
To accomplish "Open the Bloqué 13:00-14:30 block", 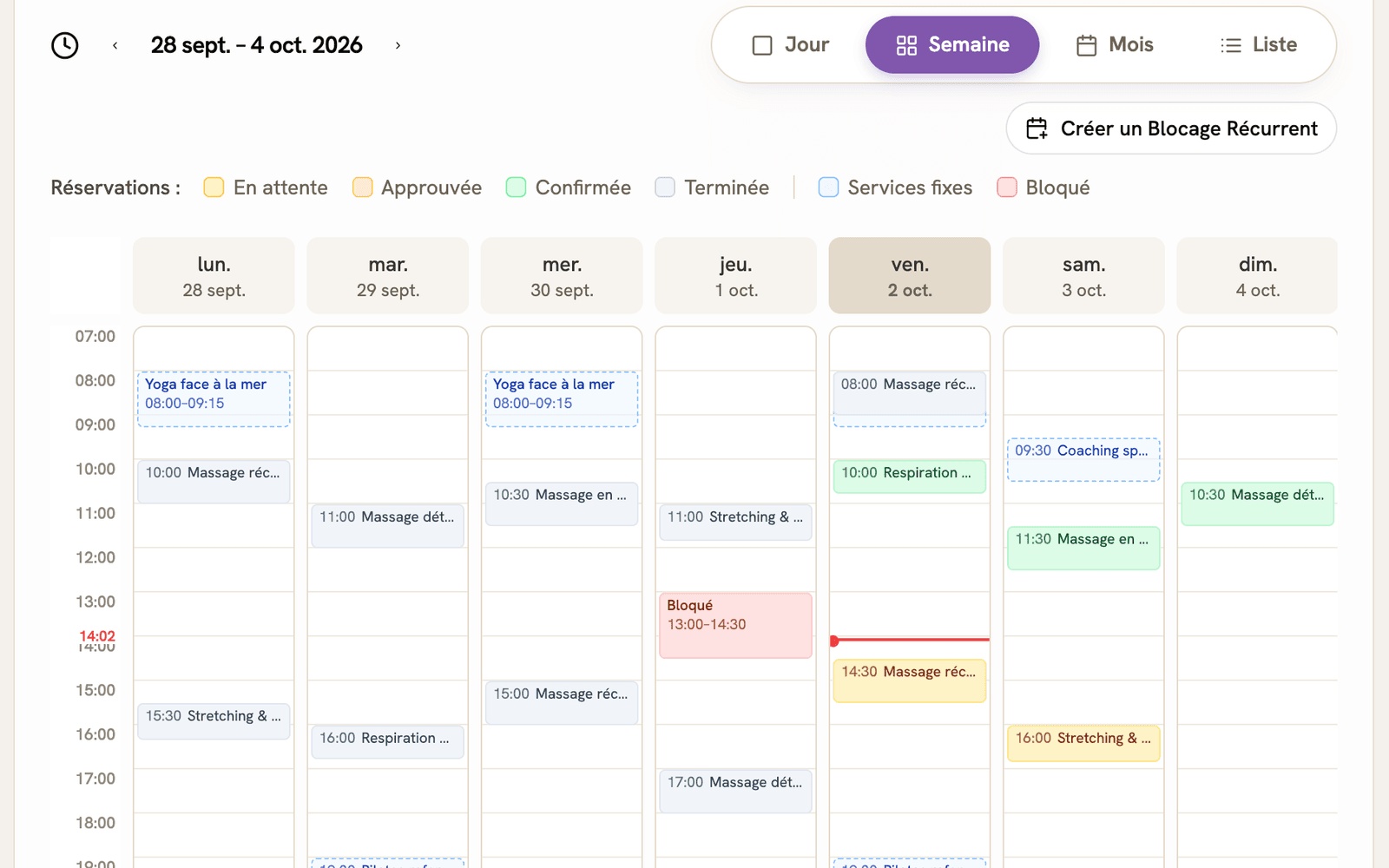I will 736,625.
